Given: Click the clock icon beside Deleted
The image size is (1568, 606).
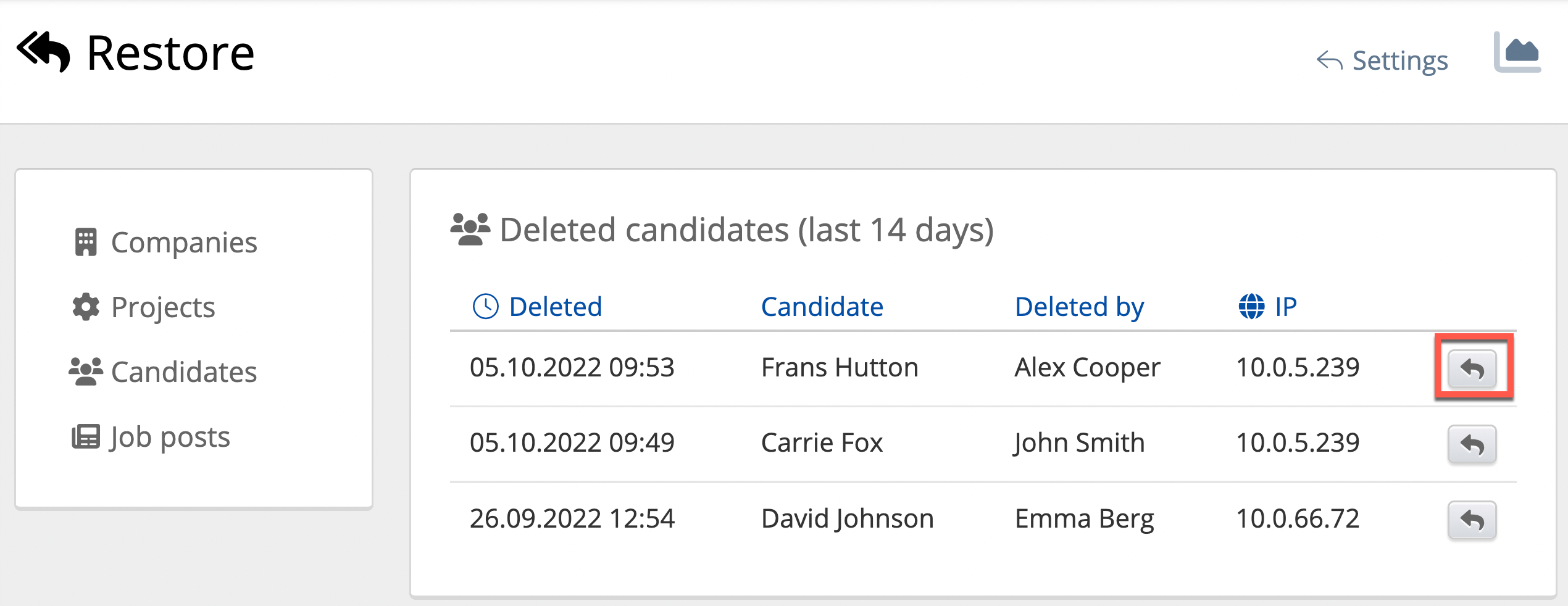Looking at the screenshot, I should (x=485, y=306).
